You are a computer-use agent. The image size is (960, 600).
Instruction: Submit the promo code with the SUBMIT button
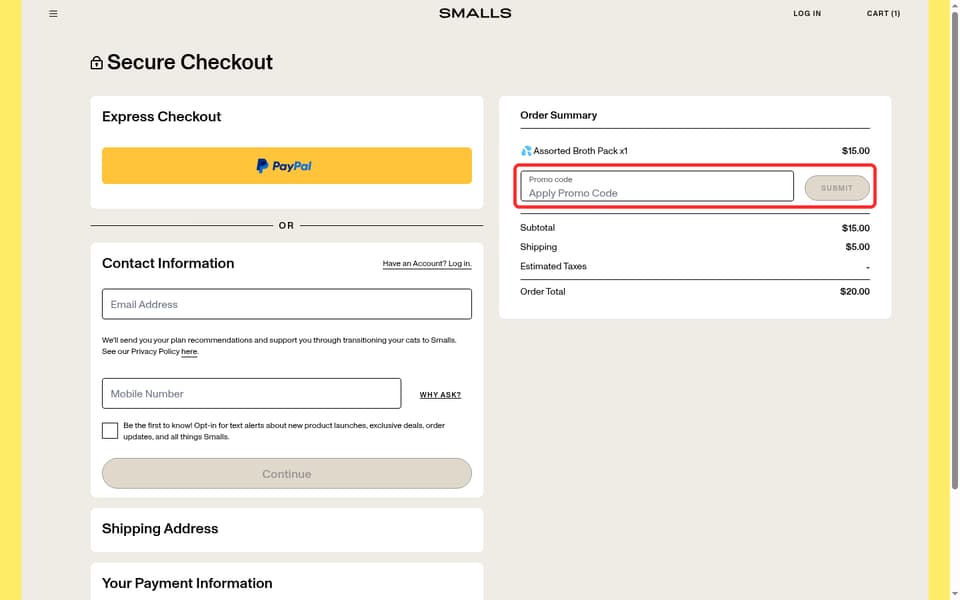pyautogui.click(x=837, y=188)
